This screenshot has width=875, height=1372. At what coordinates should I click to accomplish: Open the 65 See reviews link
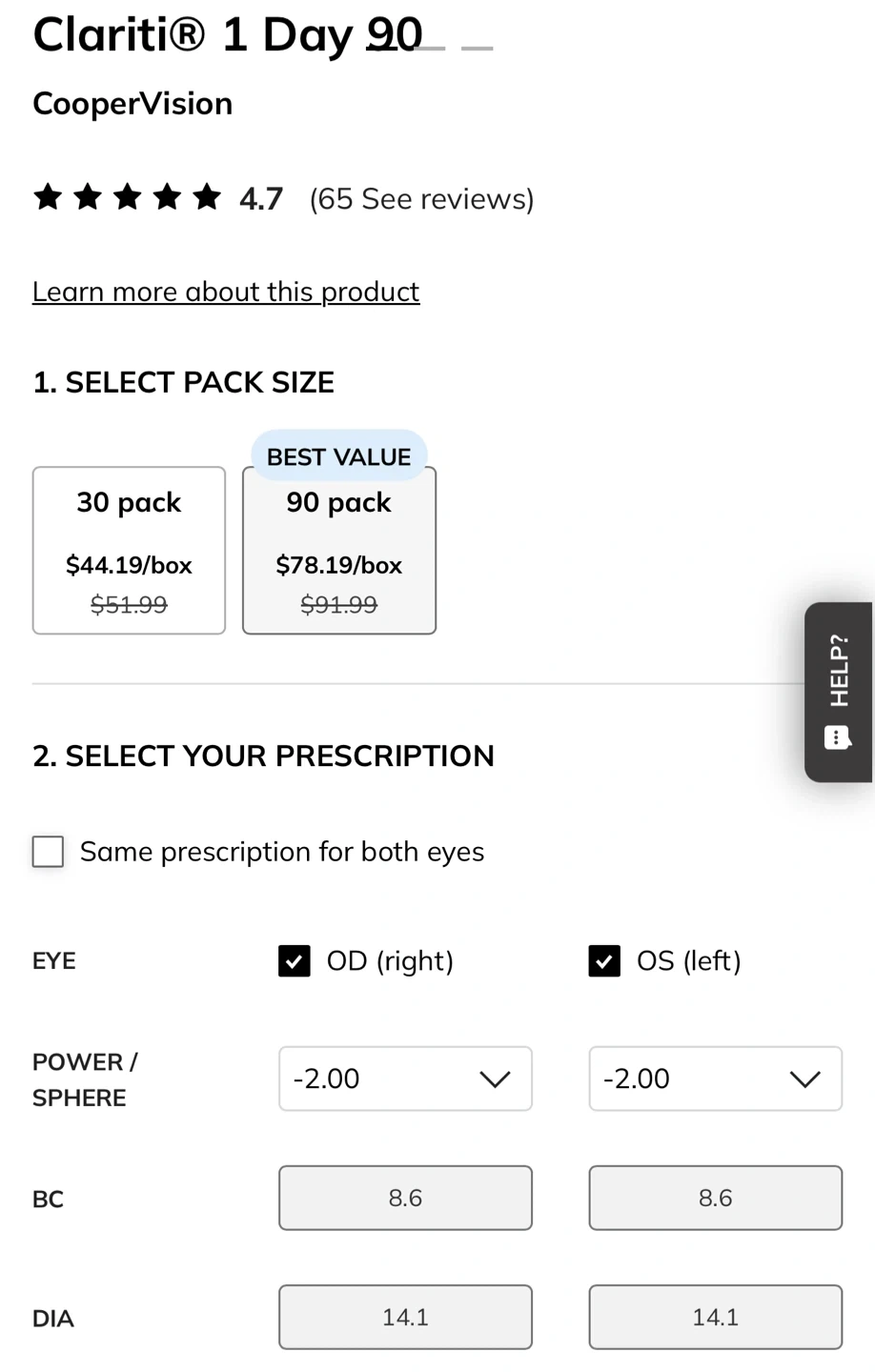point(421,199)
